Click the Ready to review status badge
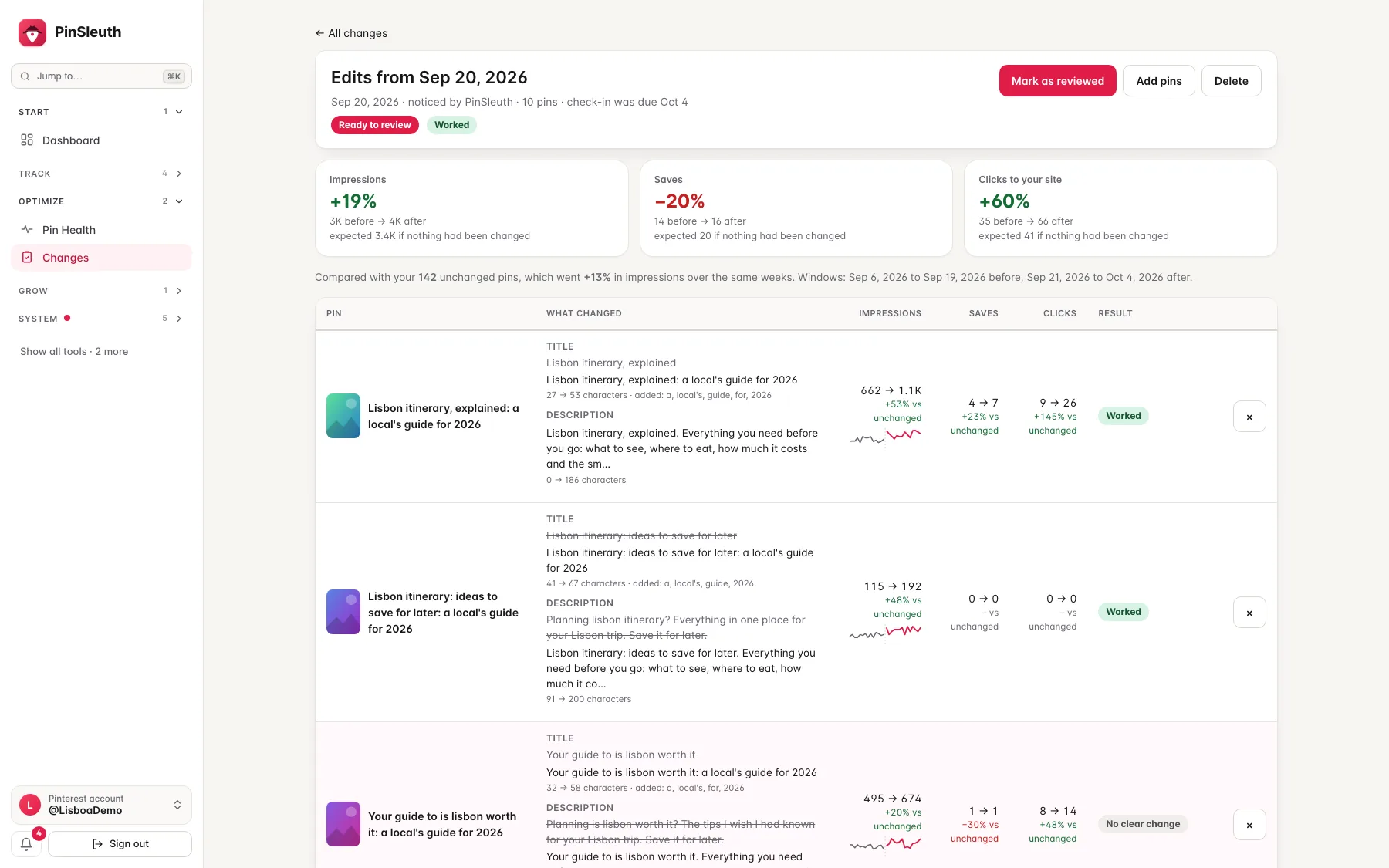The height and width of the screenshot is (868, 1389). pyautogui.click(x=375, y=125)
